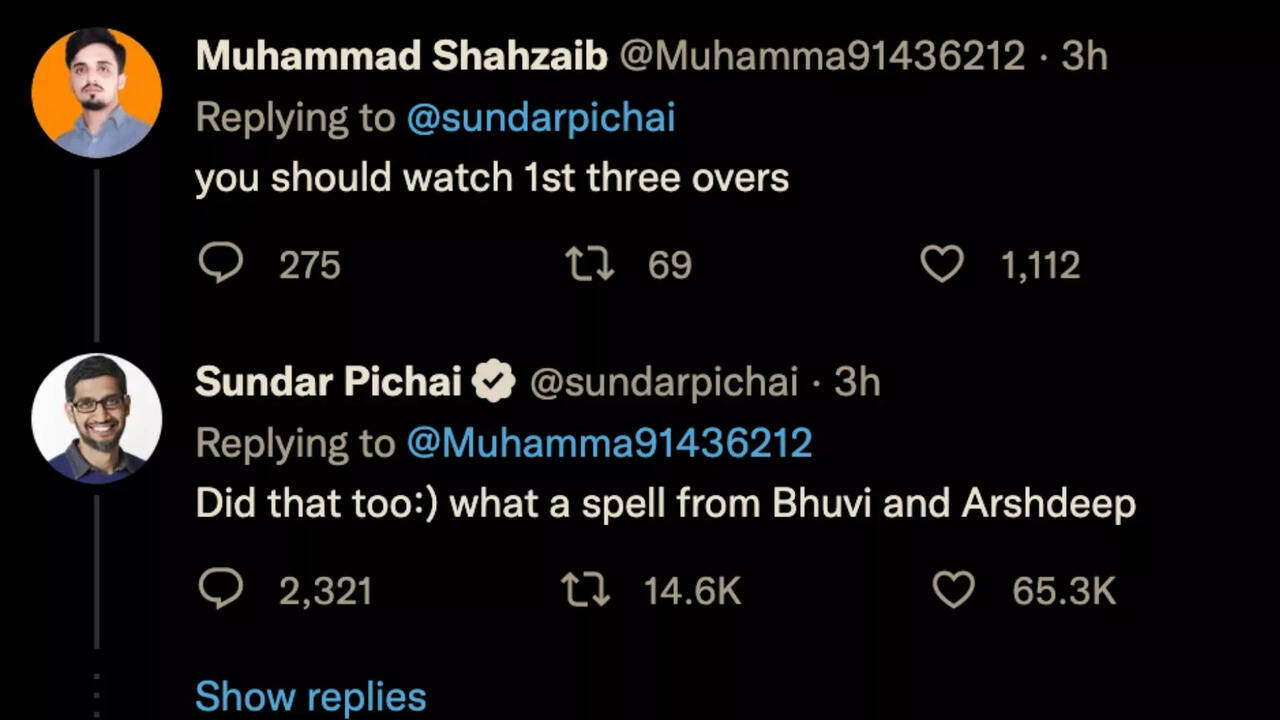Open the @sundarpichai mention link
The image size is (1280, 720).
(541, 117)
